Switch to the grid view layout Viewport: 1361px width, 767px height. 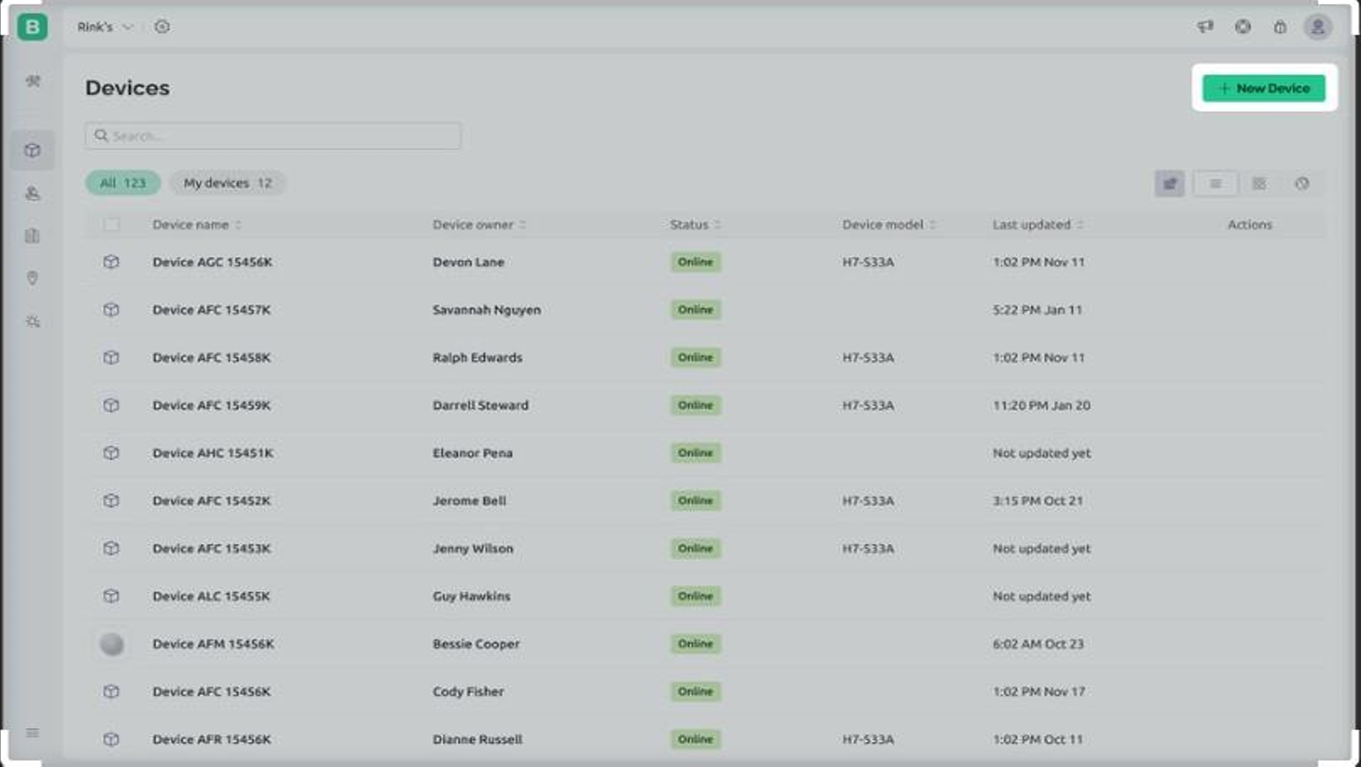pos(1259,183)
